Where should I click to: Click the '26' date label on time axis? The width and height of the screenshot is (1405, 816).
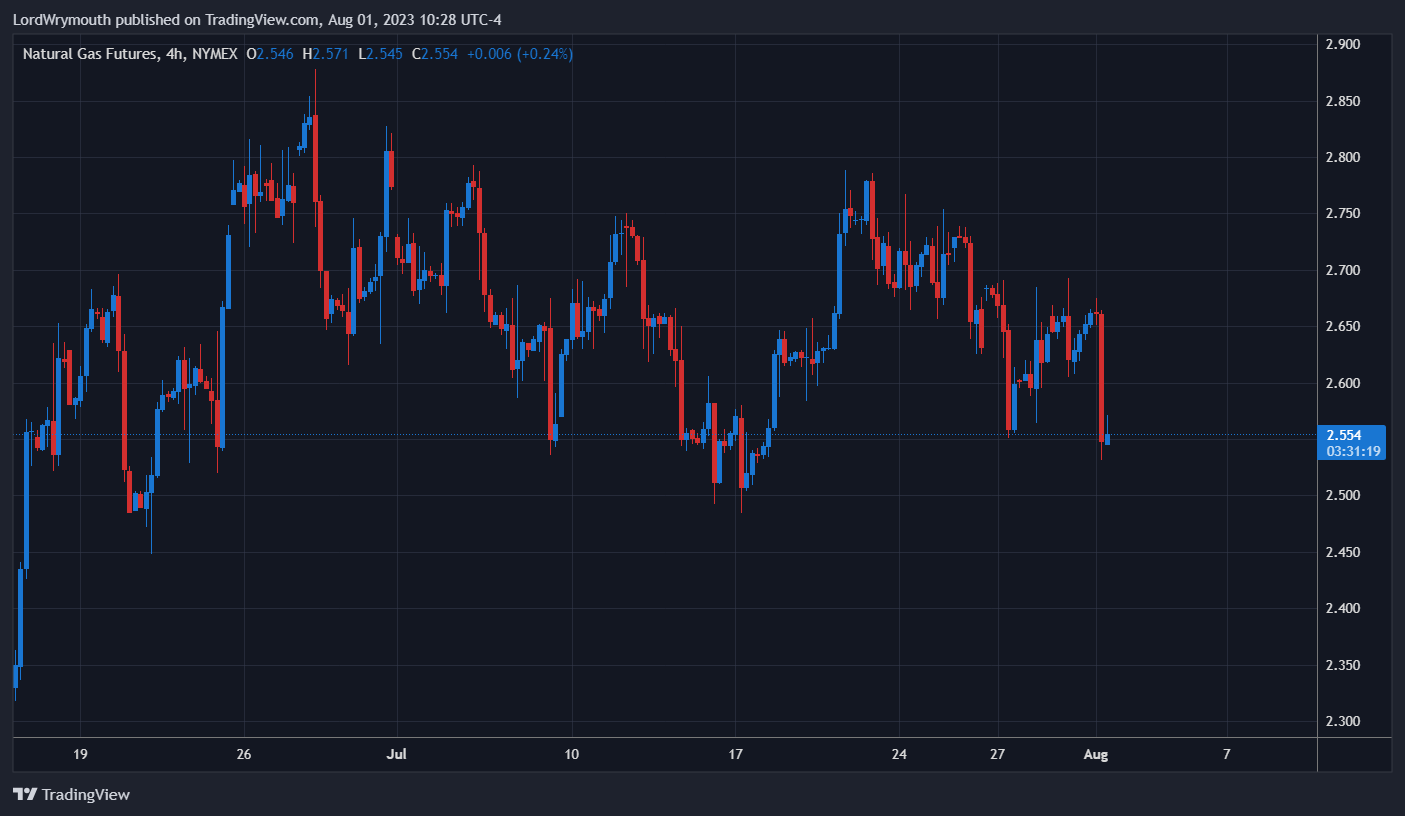pos(243,753)
